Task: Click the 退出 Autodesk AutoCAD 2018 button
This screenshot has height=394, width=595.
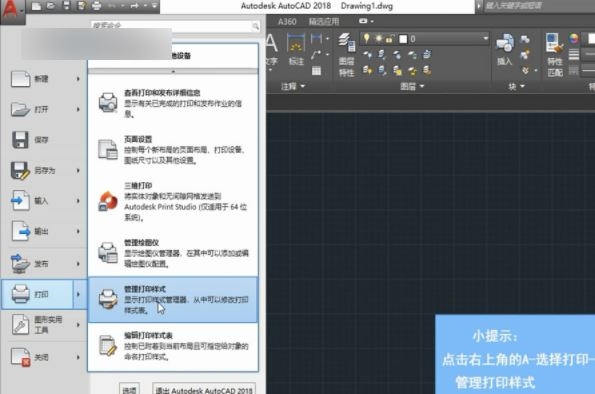Action: [x=204, y=390]
